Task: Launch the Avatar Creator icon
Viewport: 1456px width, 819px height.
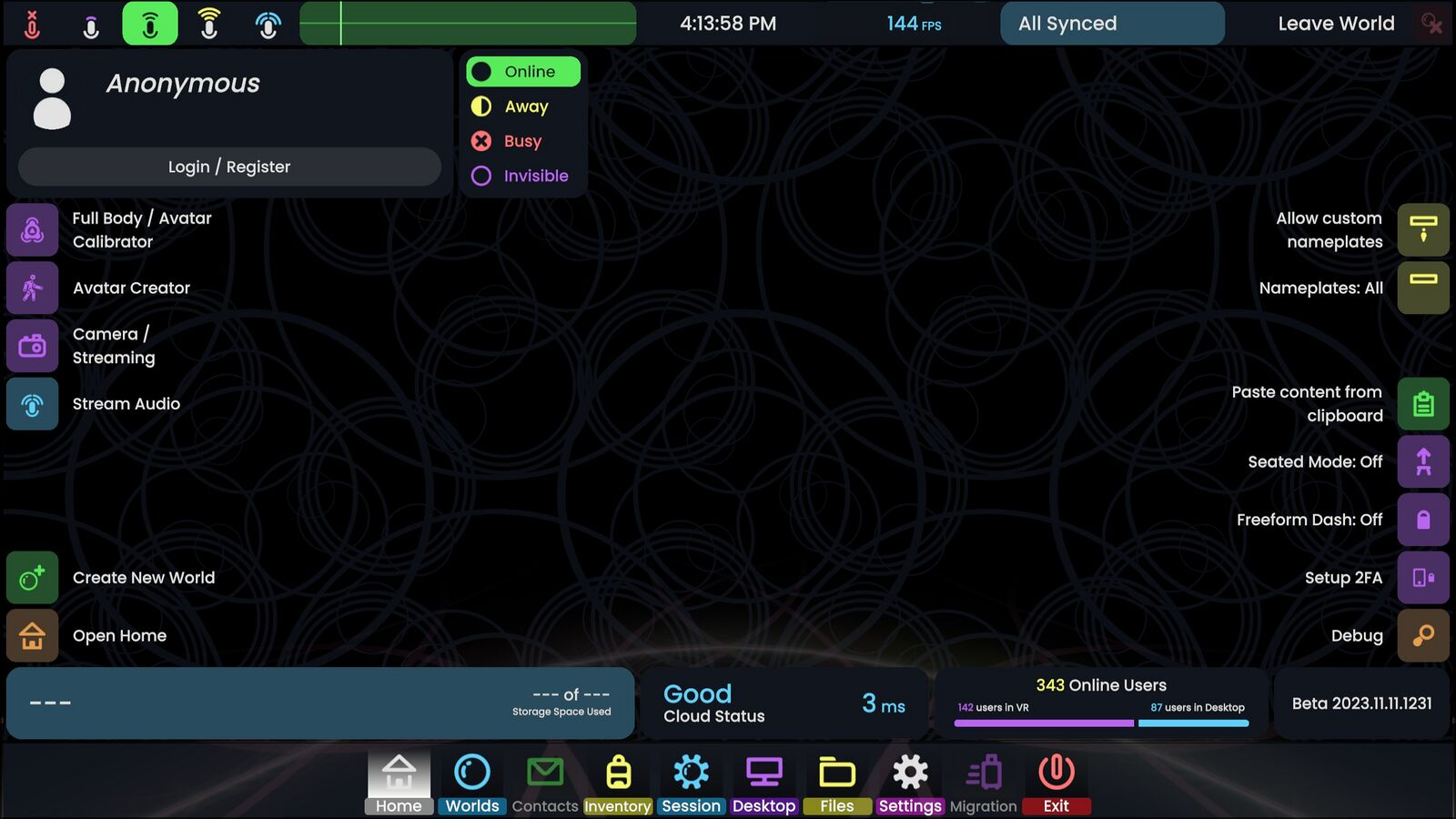Action: tap(33, 288)
